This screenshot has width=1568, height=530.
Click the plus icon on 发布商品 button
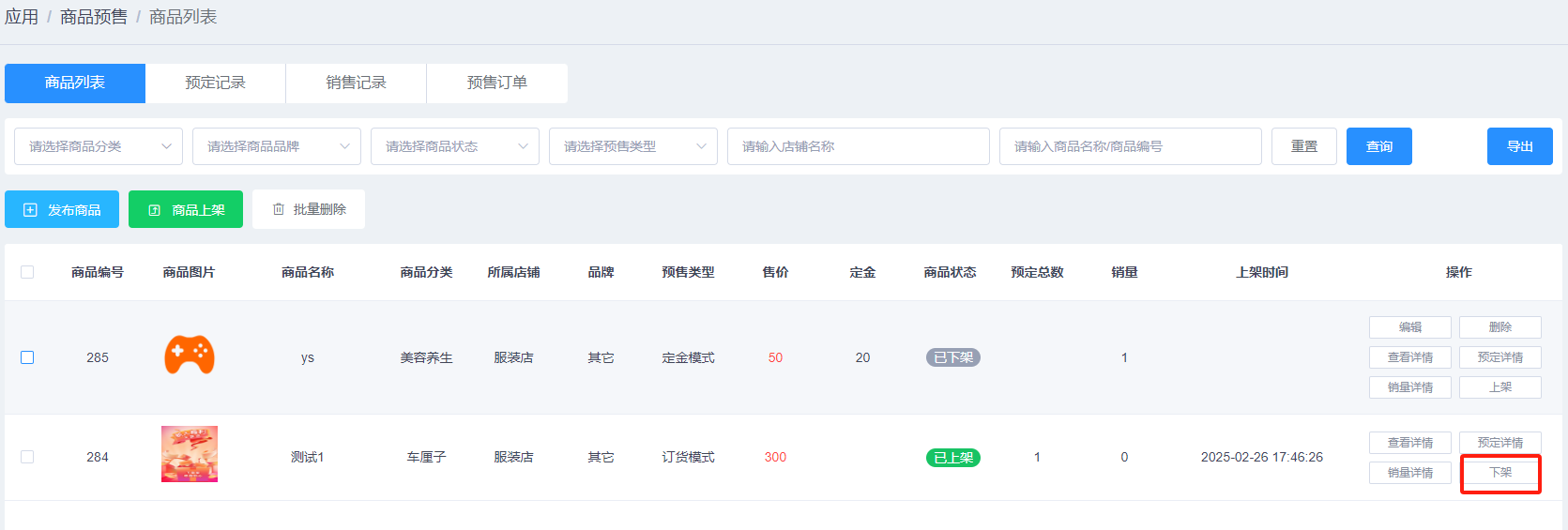[x=30, y=210]
